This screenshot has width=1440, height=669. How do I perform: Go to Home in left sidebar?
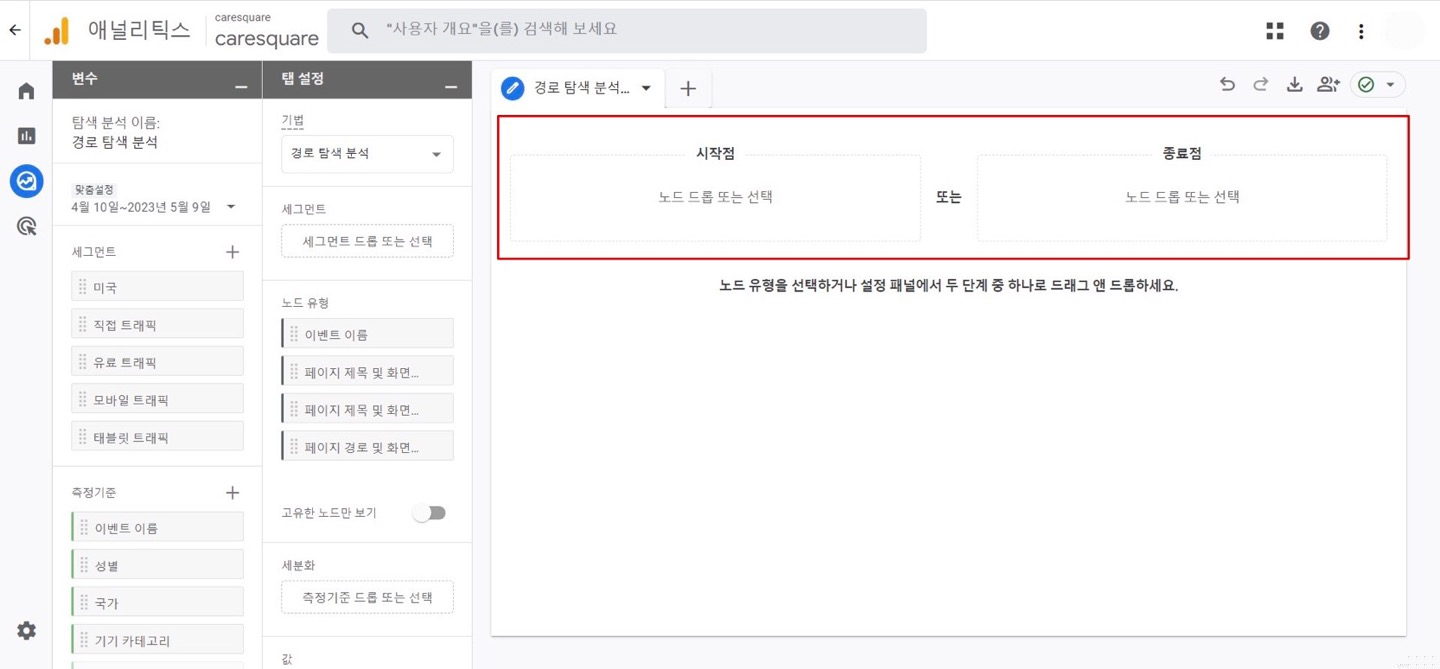click(x=27, y=91)
